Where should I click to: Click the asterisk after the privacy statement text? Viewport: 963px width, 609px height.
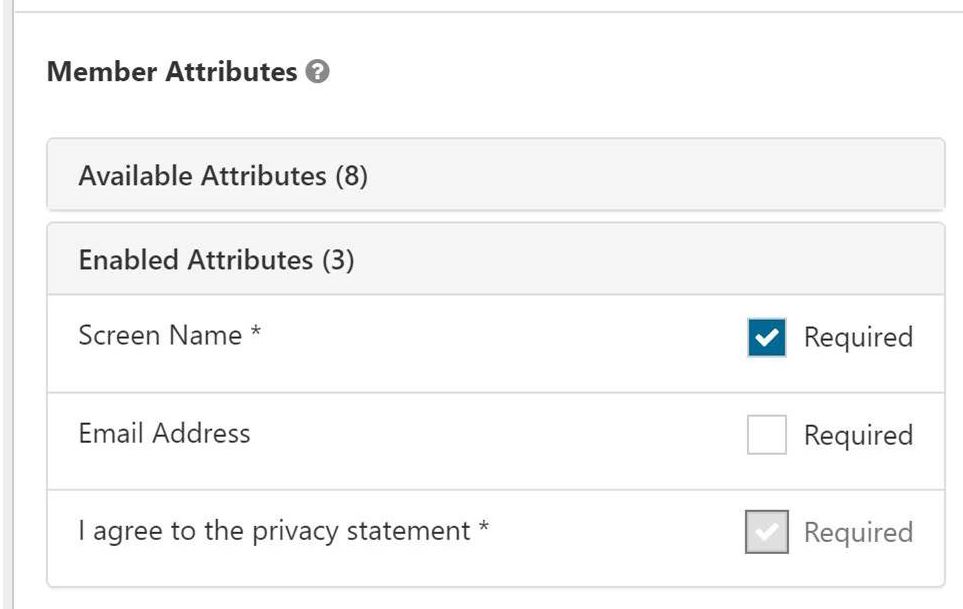[x=484, y=531]
